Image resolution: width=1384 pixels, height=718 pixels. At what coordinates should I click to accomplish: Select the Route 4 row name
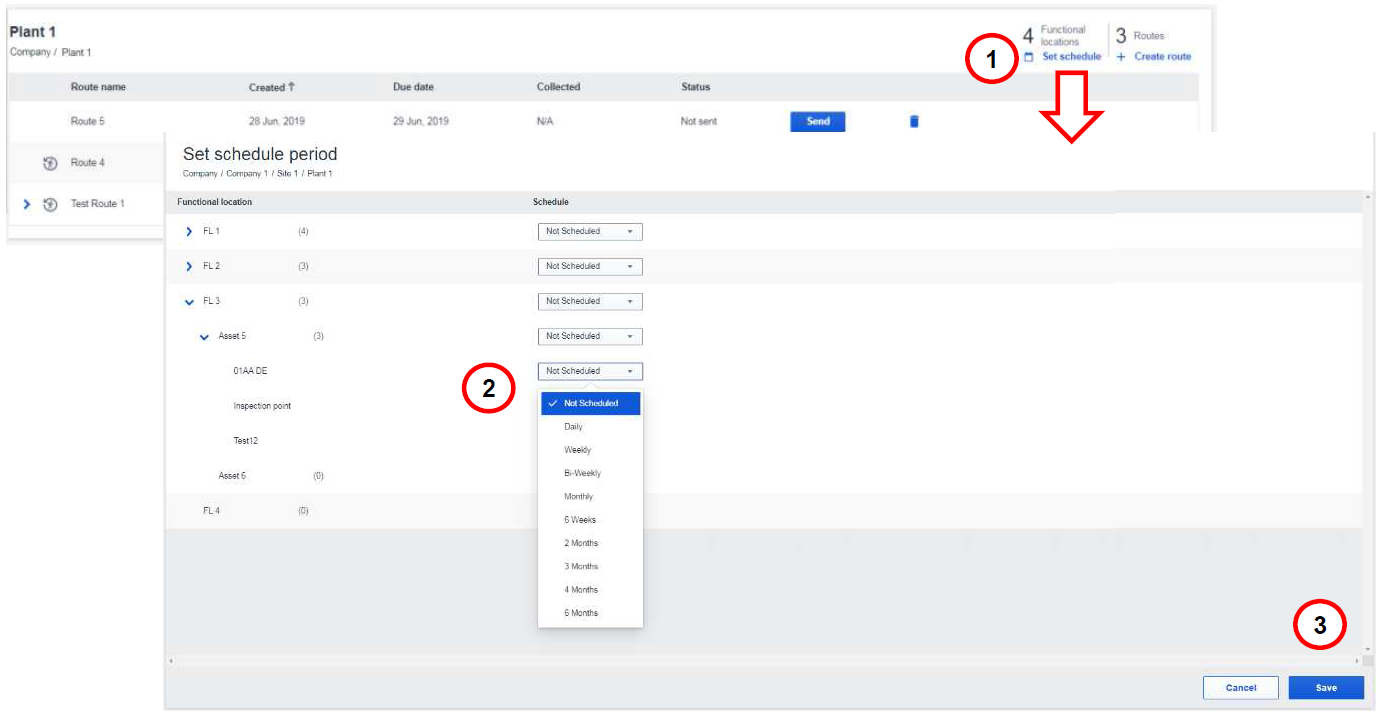[x=87, y=163]
